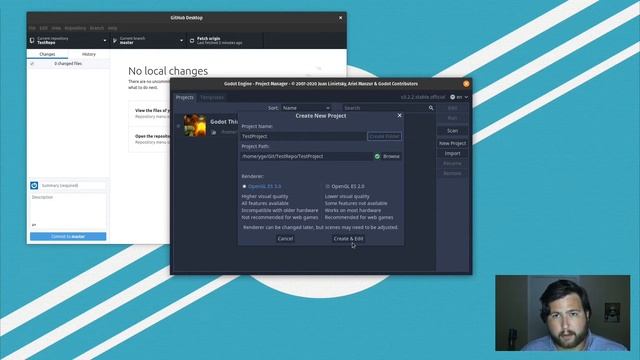Click the Edit button in Godot sidebar
The width and height of the screenshot is (640, 360).
pyautogui.click(x=452, y=108)
